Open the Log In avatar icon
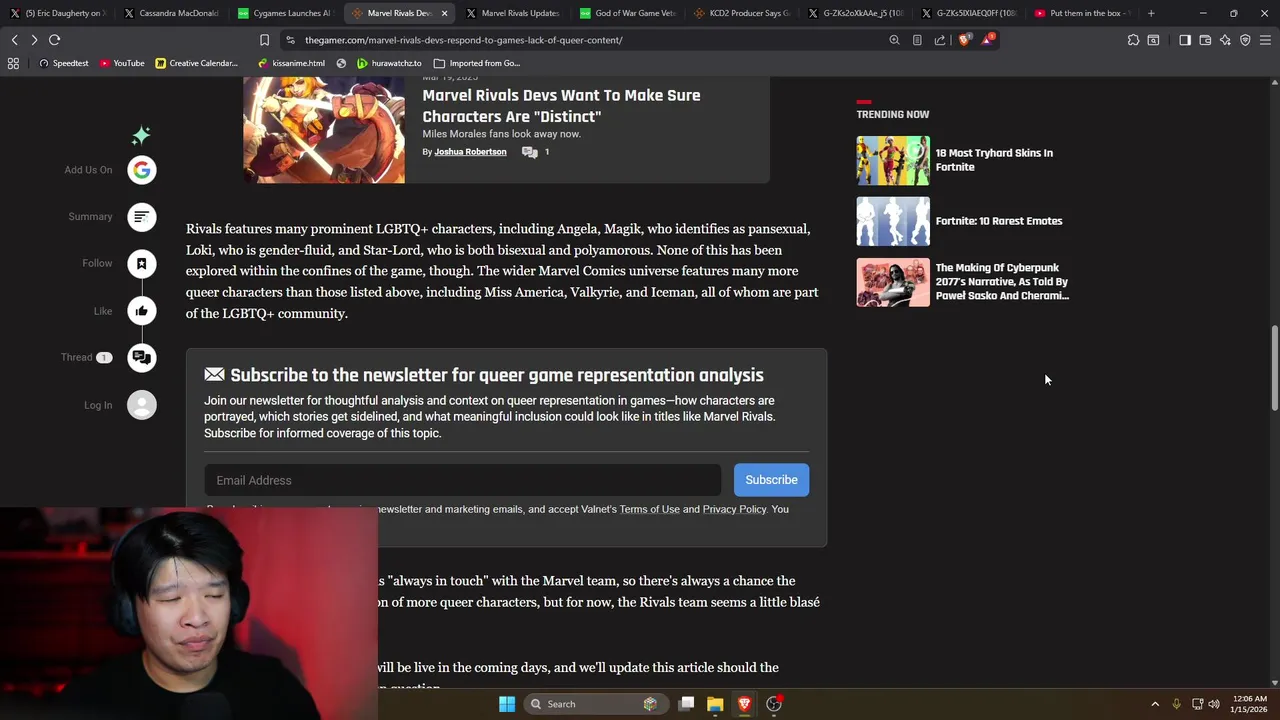Image resolution: width=1280 pixels, height=720 pixels. (142, 405)
